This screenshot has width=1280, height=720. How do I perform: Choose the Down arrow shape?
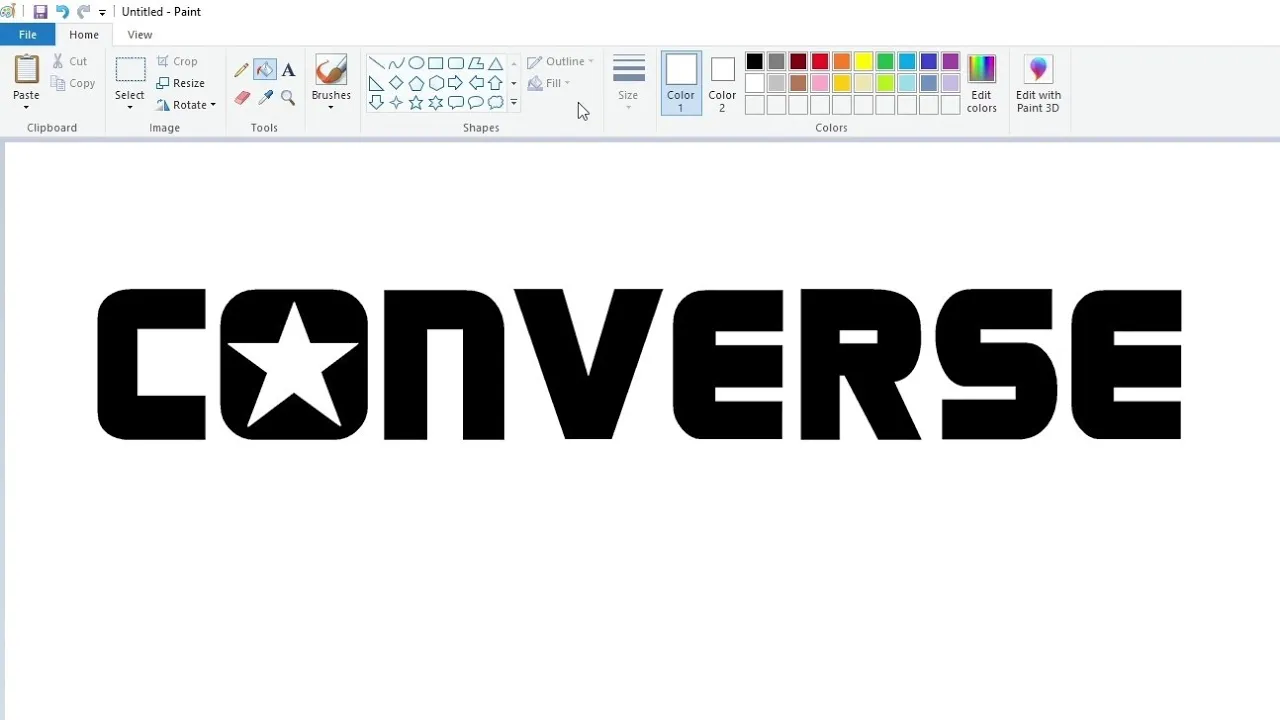coord(376,102)
